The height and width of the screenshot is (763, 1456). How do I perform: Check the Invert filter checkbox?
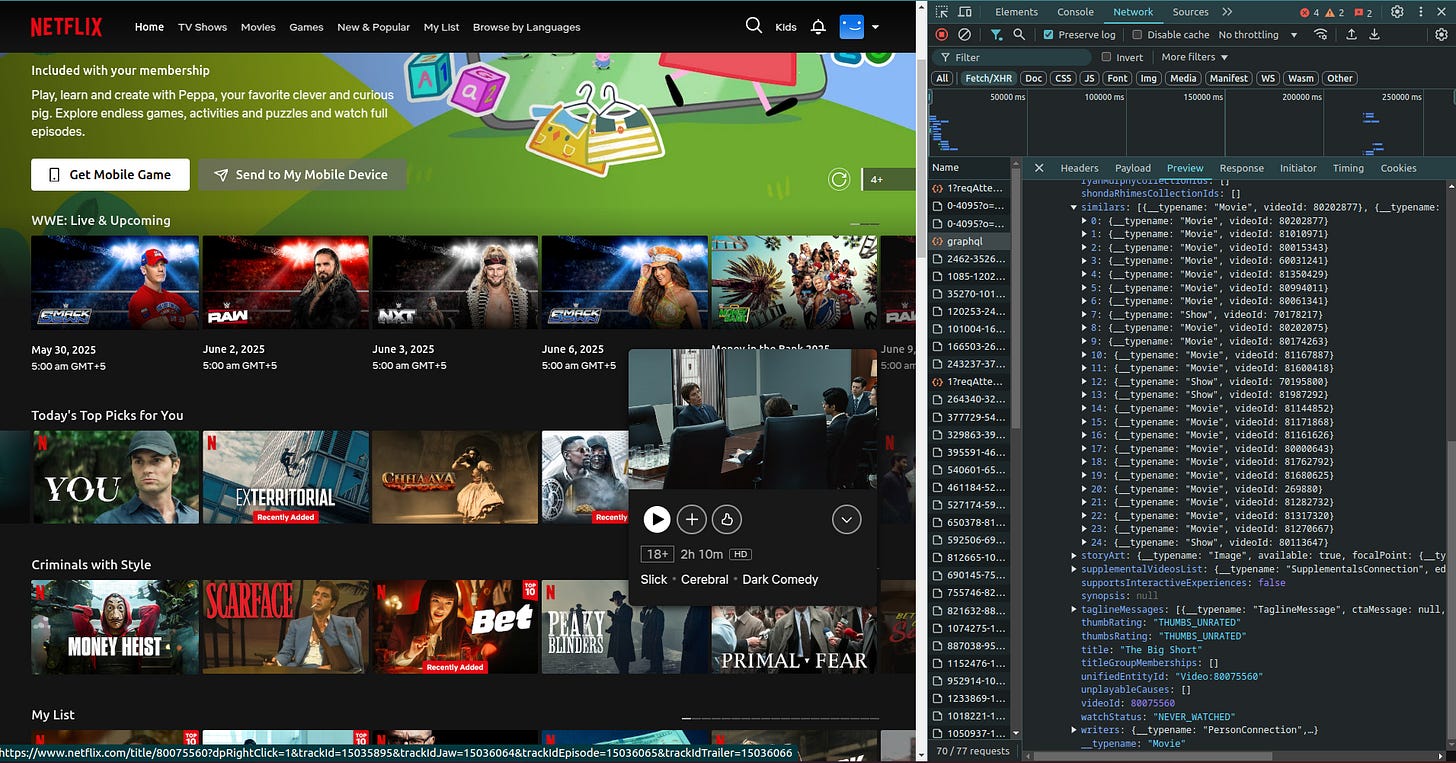pos(1106,57)
